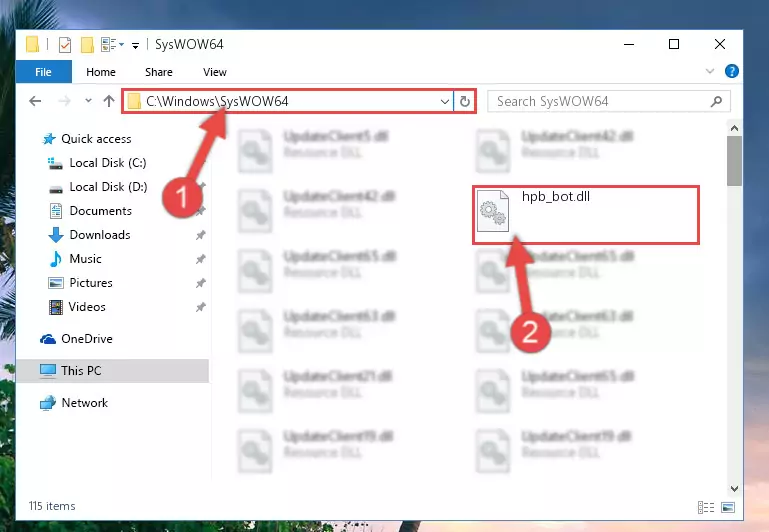Open the Customize Quick Access Toolbar arrow
The width and height of the screenshot is (769, 532).
pos(135,45)
